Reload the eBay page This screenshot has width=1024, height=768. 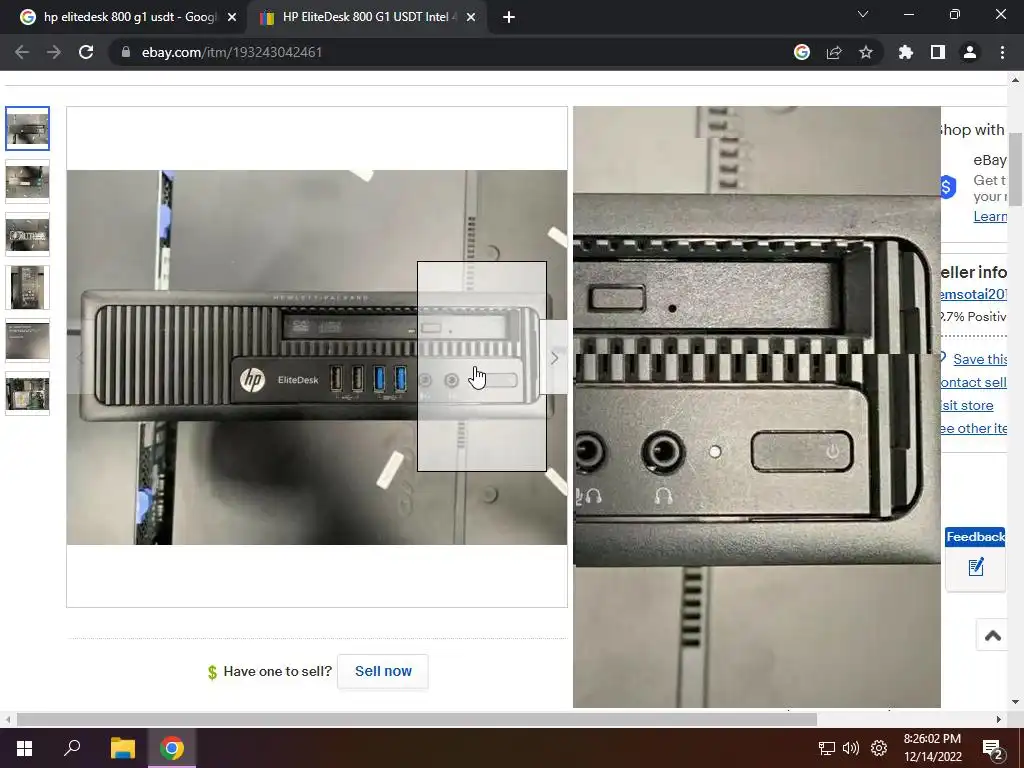(x=86, y=52)
